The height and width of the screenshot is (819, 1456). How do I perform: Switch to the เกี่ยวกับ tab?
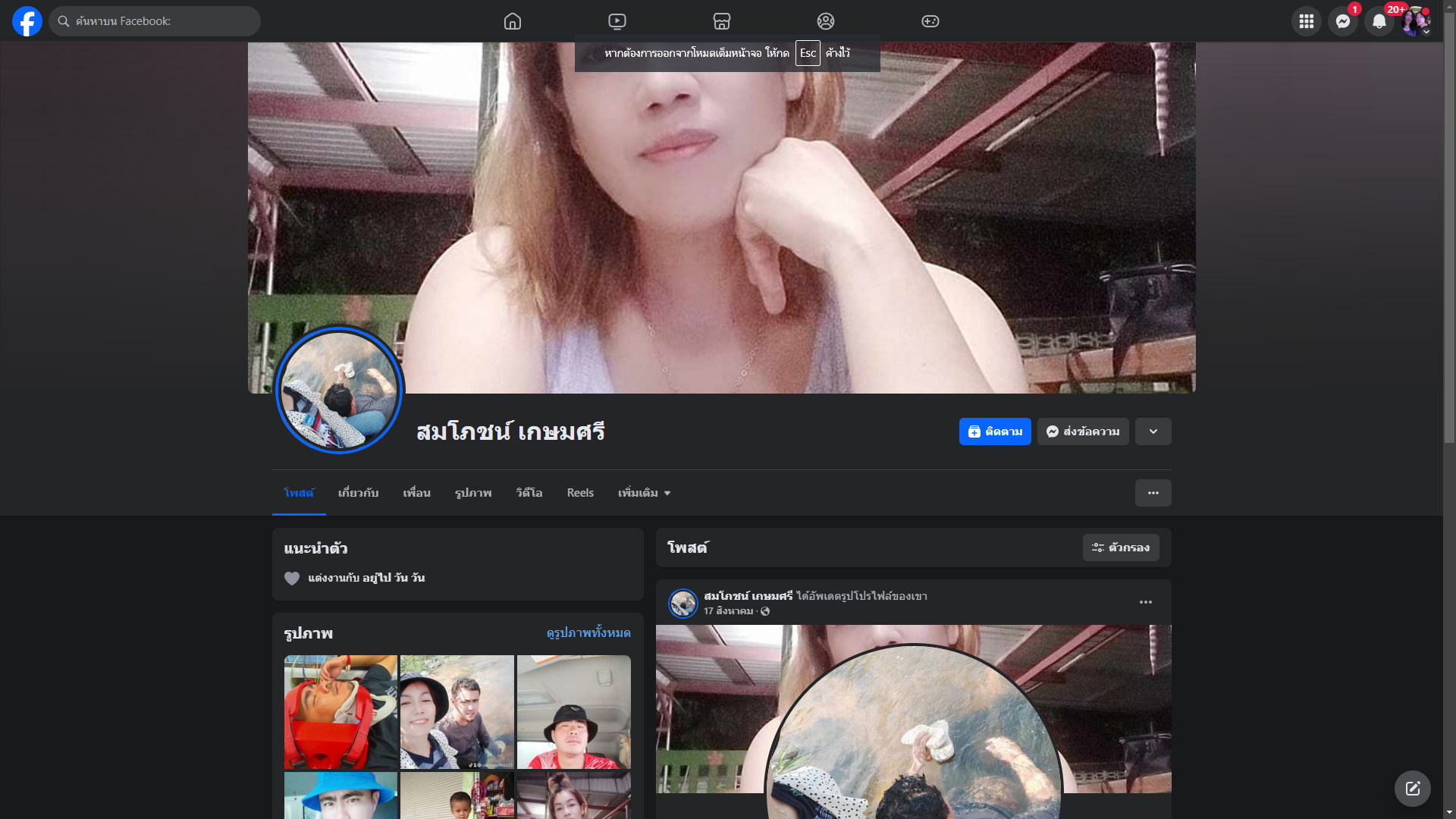(358, 493)
